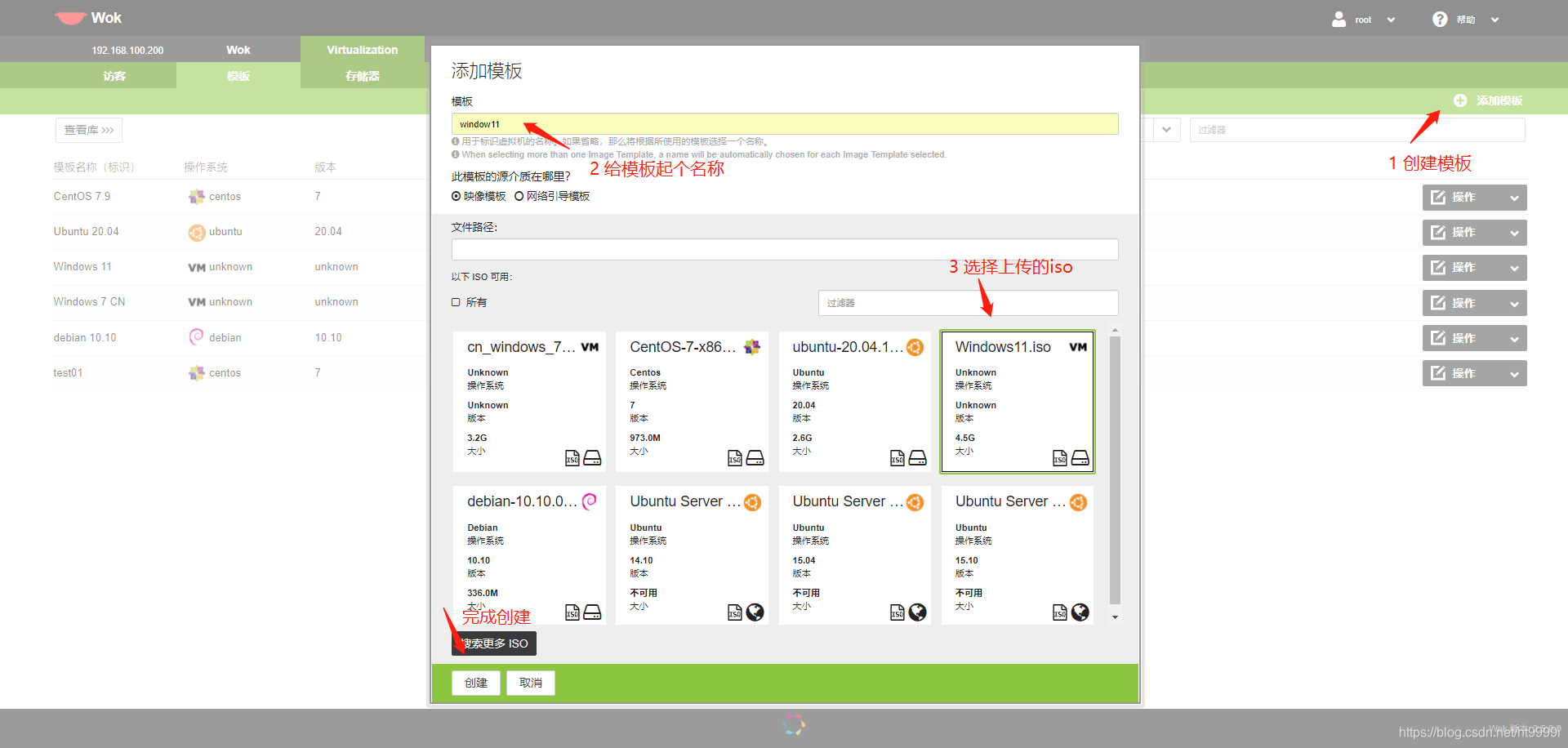Image resolution: width=1568 pixels, height=748 pixels.
Task: Click the VM icon on Windows11.iso card
Action: pyautogui.click(x=1078, y=347)
